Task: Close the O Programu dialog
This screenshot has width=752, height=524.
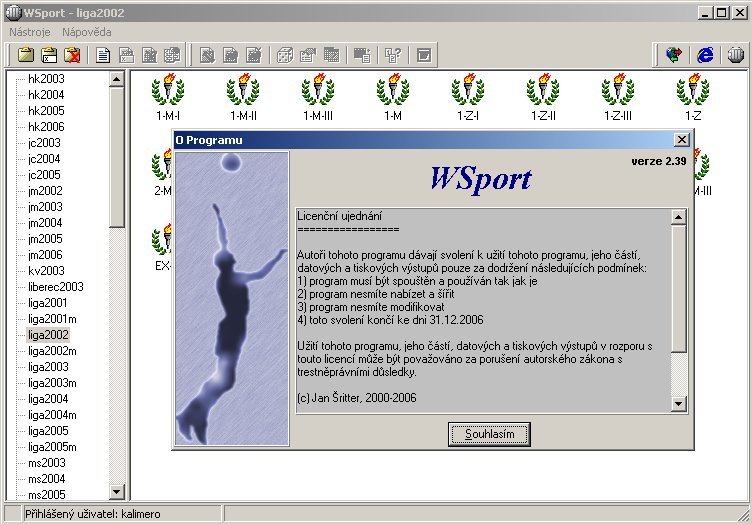Action: (x=682, y=140)
